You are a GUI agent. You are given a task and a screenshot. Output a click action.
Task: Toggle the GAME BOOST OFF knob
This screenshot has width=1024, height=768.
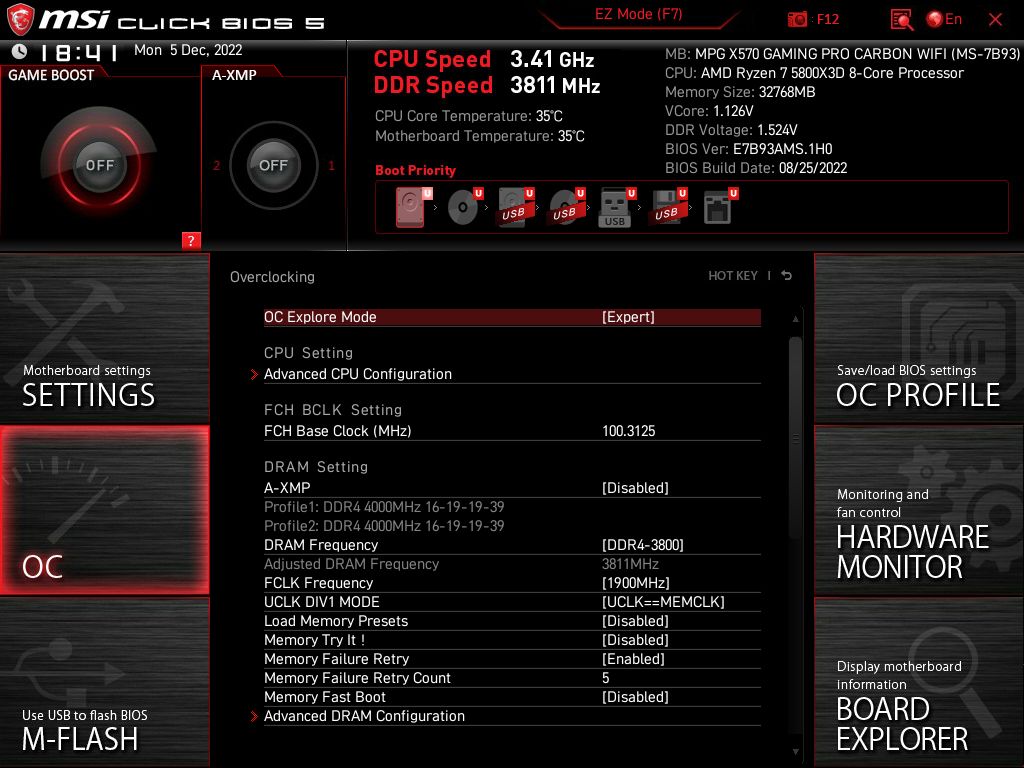pyautogui.click(x=99, y=165)
